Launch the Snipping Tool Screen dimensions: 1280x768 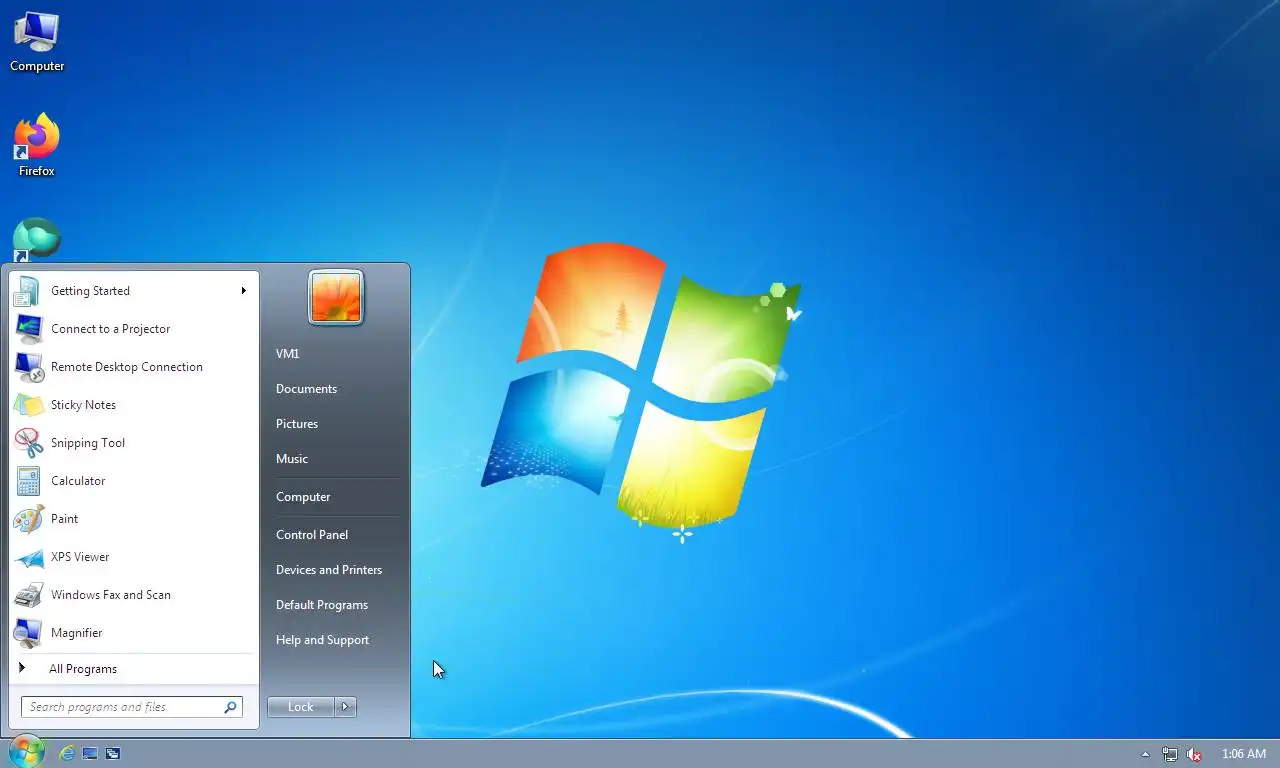click(134, 443)
